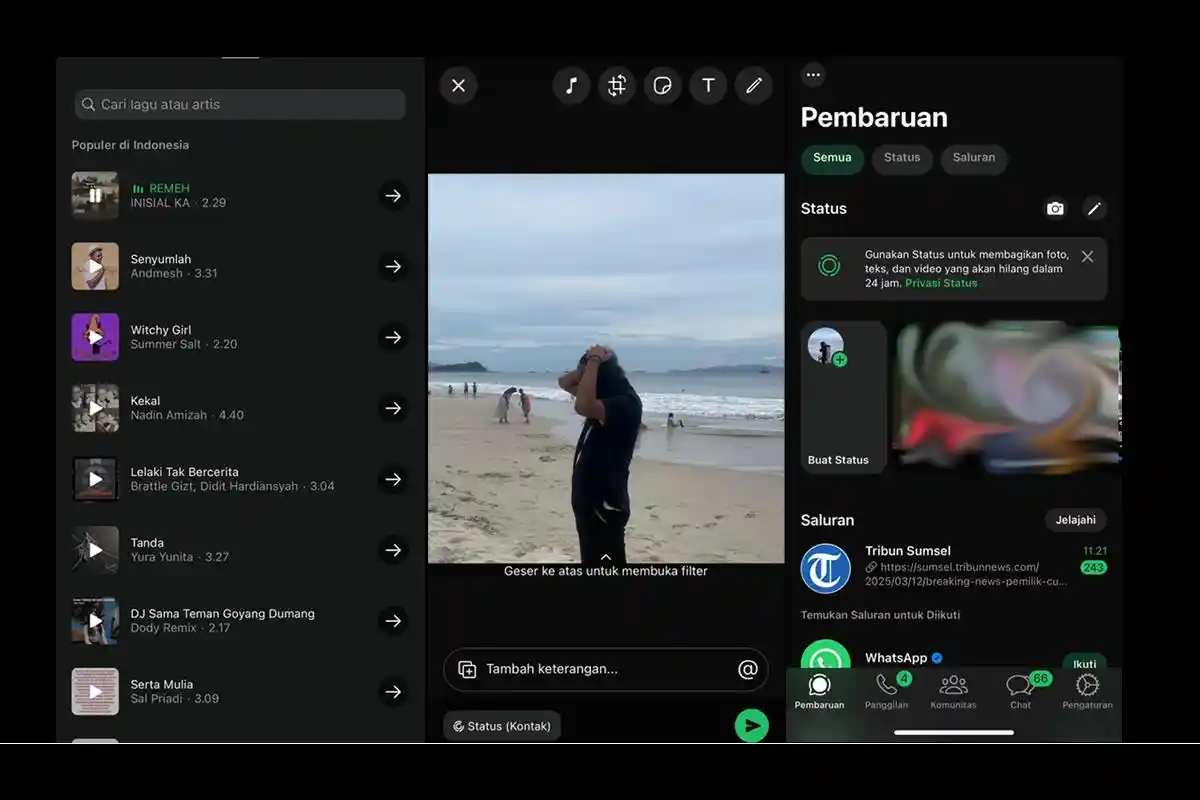Select the drawing pencil tool
This screenshot has width=1200, height=800.
click(x=754, y=85)
